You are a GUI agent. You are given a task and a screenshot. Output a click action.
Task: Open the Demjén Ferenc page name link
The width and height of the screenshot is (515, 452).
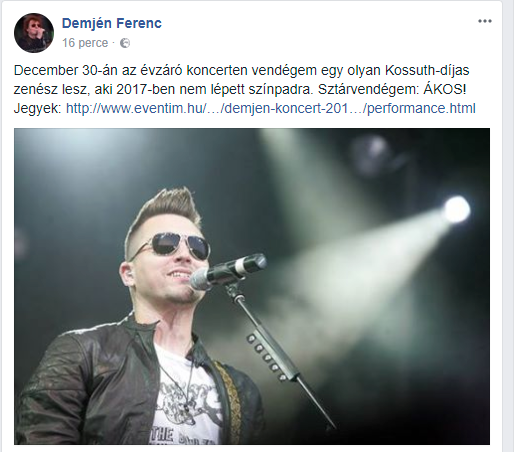pyautogui.click(x=112, y=23)
